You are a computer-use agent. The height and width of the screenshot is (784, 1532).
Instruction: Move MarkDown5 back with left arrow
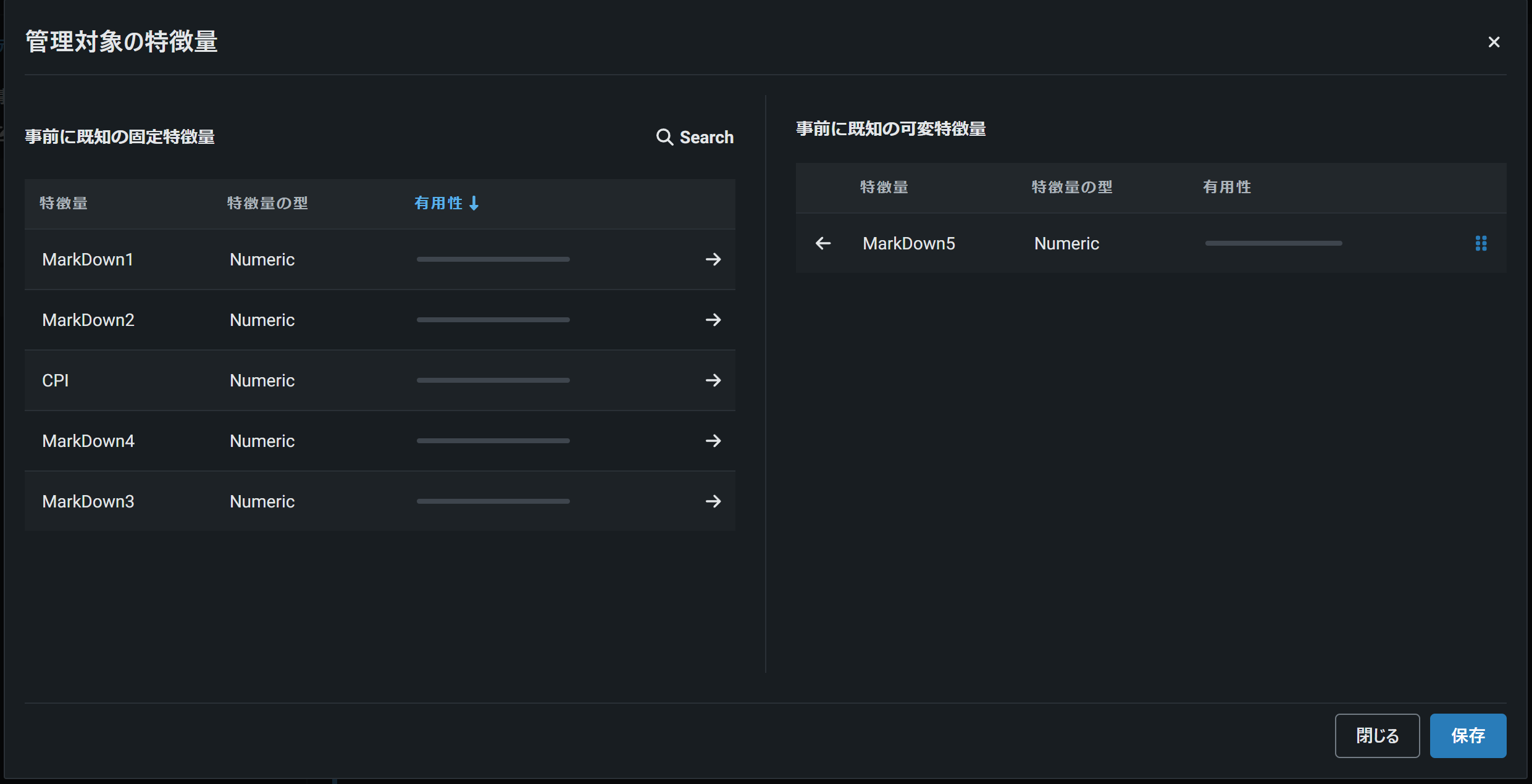click(x=823, y=243)
